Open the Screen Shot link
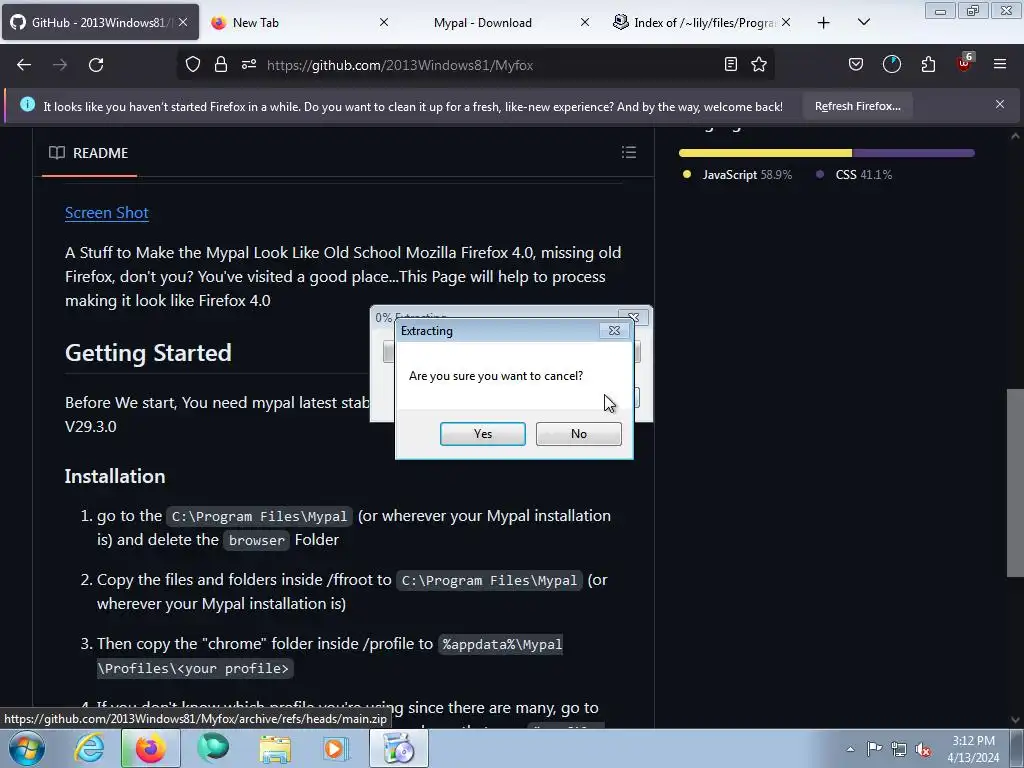 click(107, 213)
